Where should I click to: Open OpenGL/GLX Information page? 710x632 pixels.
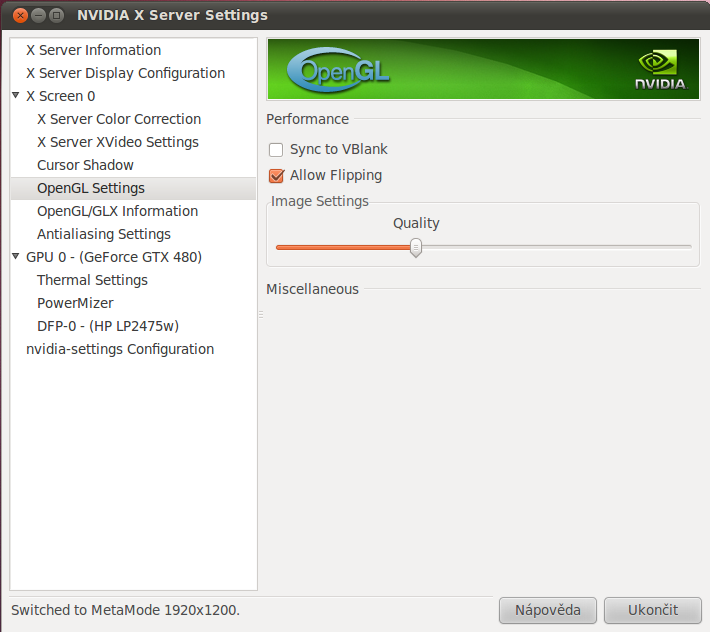point(117,211)
